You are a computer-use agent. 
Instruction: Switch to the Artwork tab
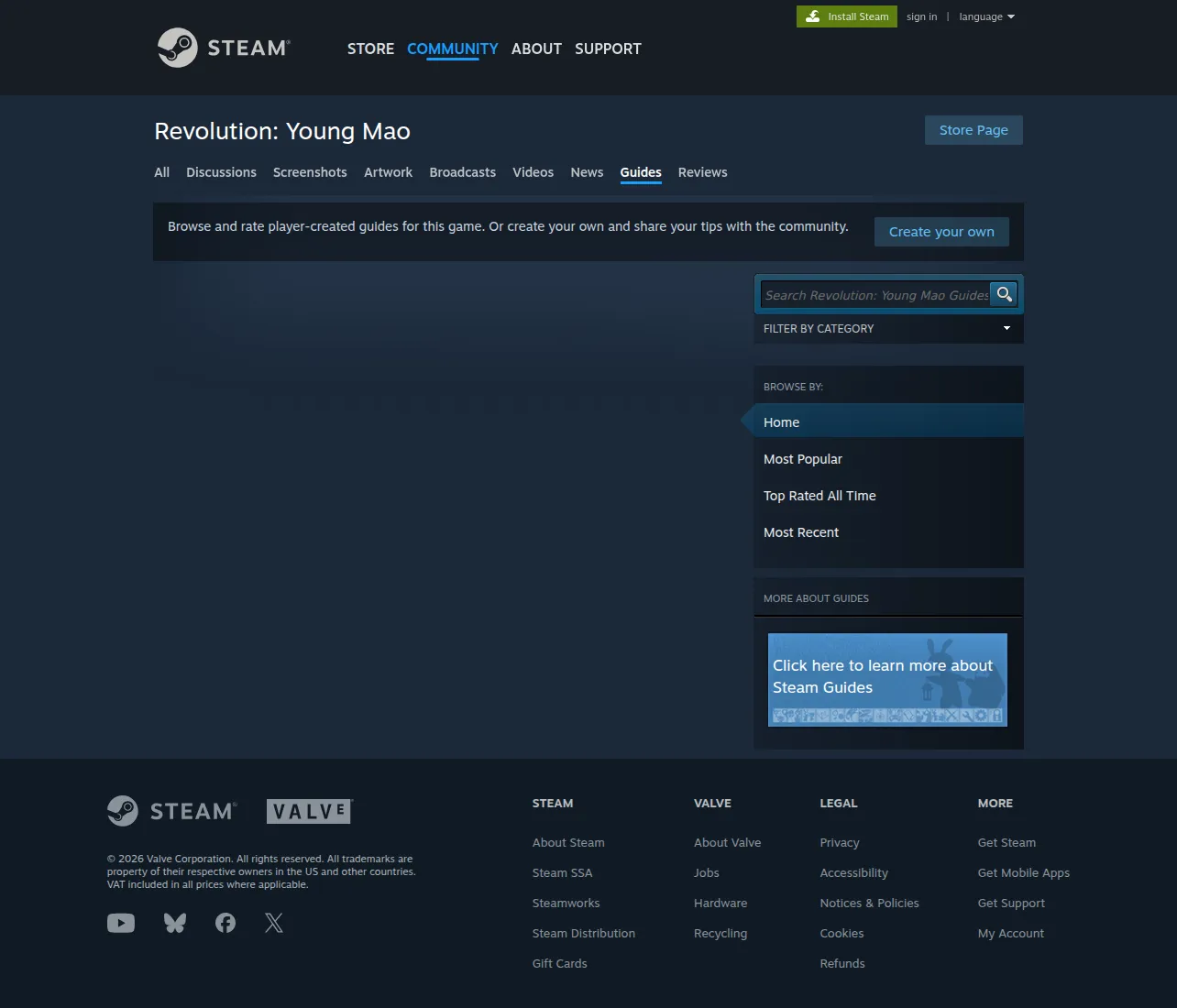point(388,172)
